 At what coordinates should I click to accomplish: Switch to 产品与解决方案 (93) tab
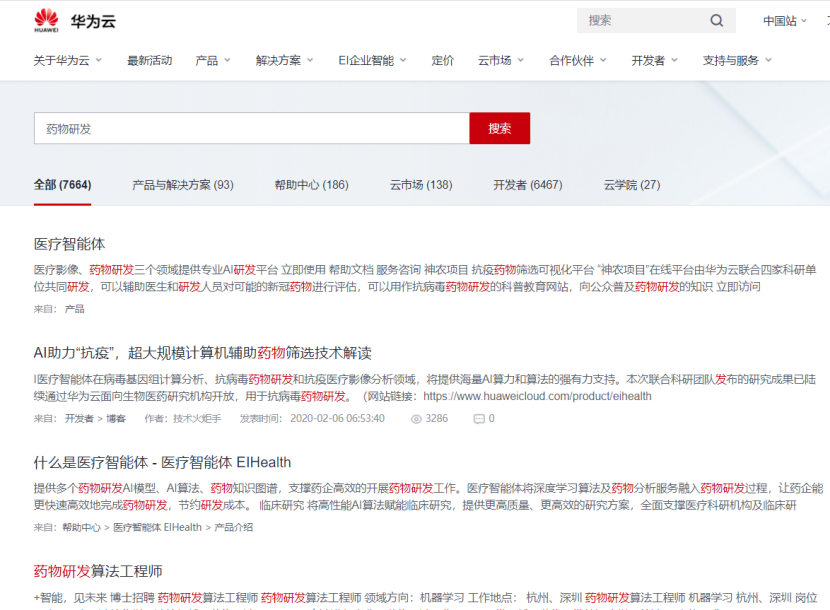183,185
